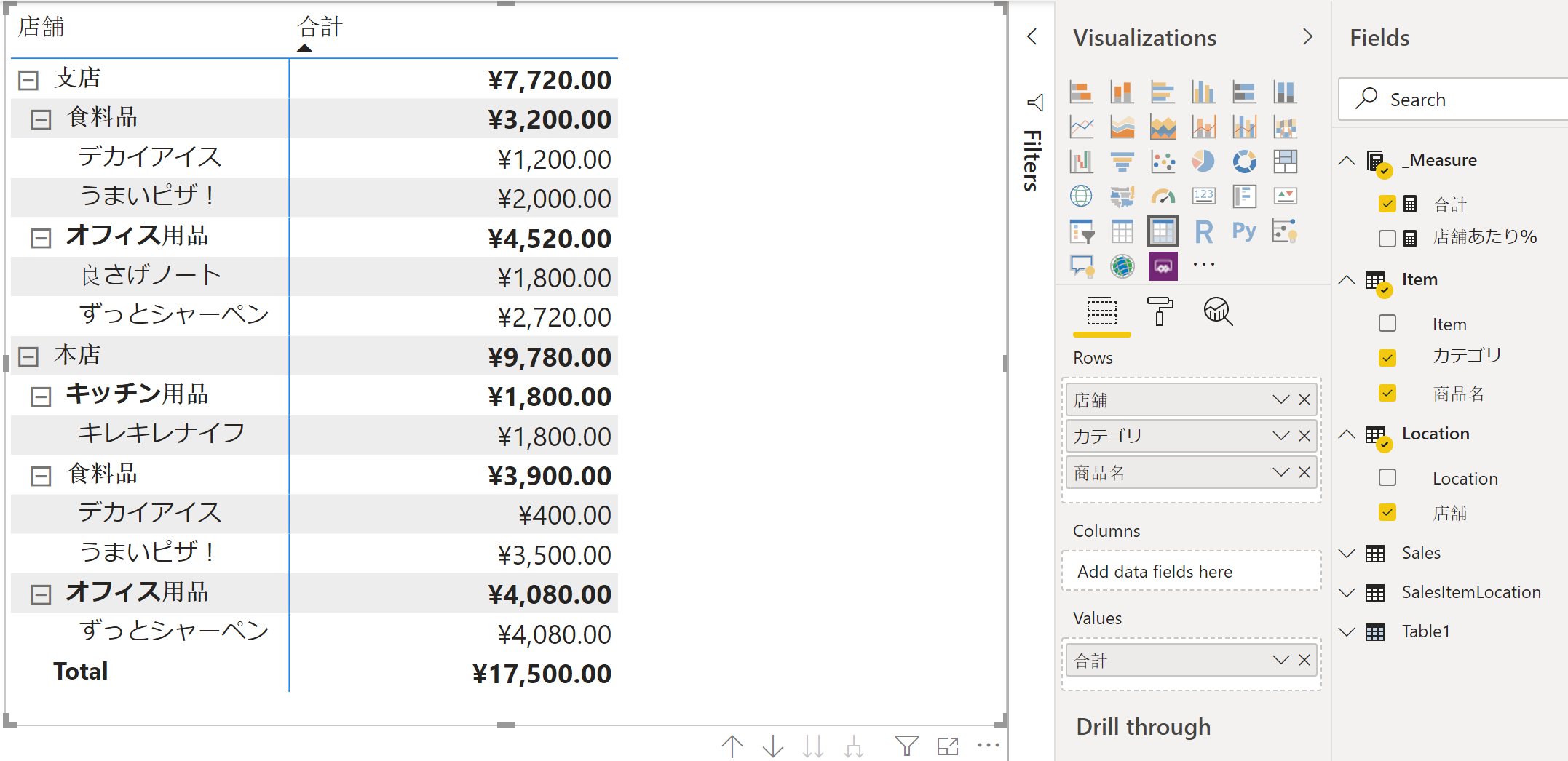The image size is (1568, 761).
Task: Collapse the _Measure table in Fields
Action: [x=1347, y=160]
